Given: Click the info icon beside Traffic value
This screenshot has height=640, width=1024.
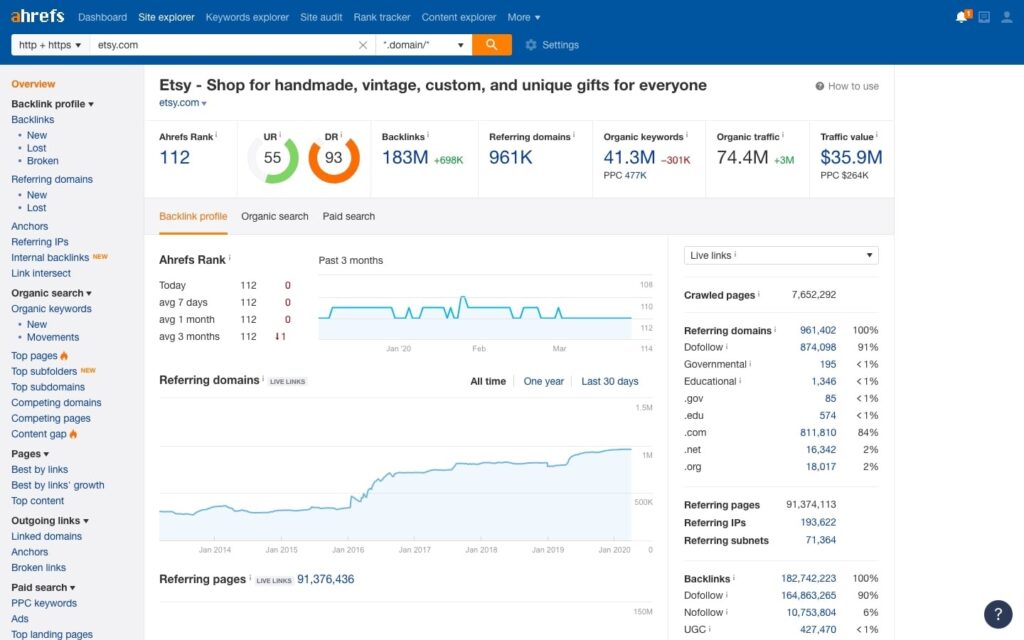Looking at the screenshot, I should point(876,135).
